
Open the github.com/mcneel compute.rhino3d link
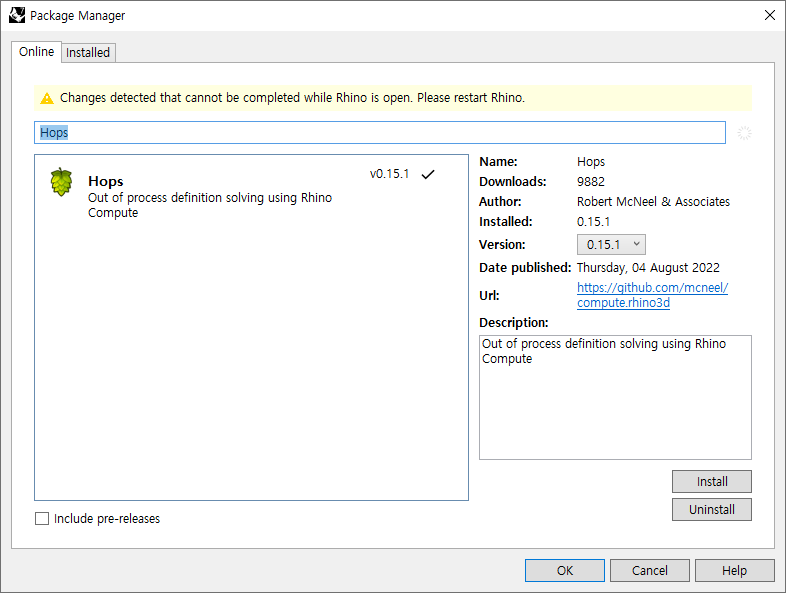pyautogui.click(x=652, y=295)
